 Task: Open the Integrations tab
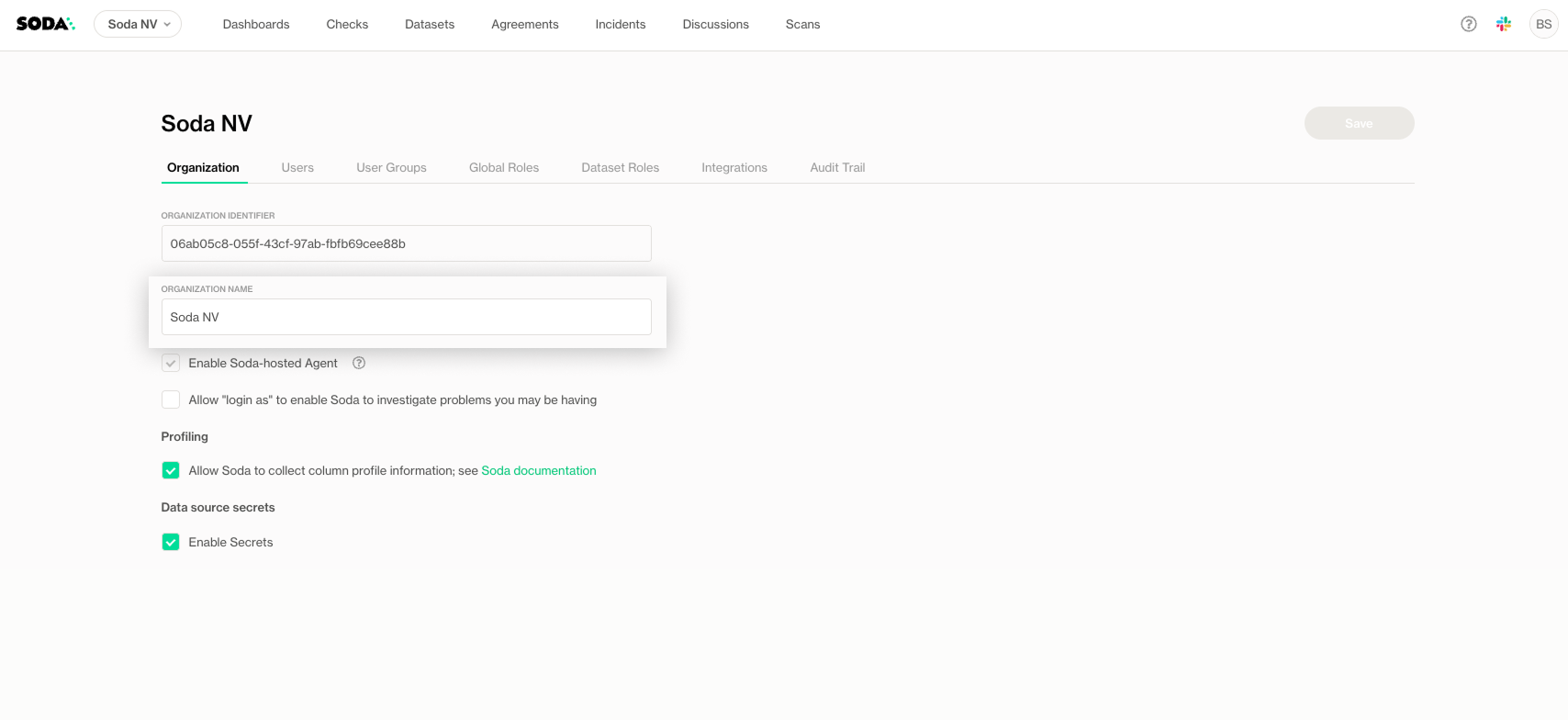point(734,167)
